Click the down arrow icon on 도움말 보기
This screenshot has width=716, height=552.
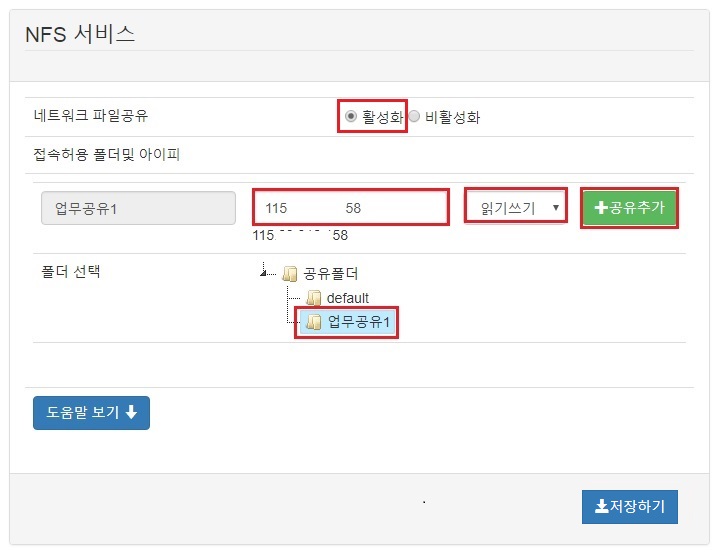[x=132, y=412]
